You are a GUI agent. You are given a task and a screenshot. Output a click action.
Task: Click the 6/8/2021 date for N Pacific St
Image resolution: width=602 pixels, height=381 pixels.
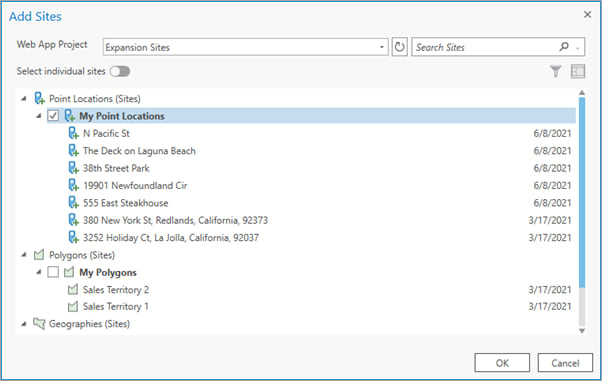(x=552, y=133)
